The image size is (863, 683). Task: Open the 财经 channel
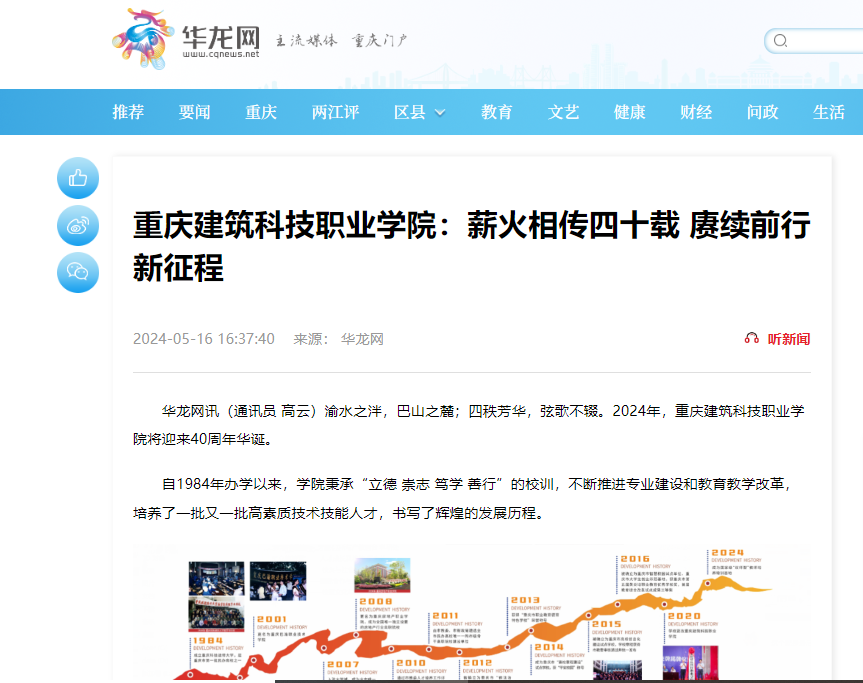point(696,112)
